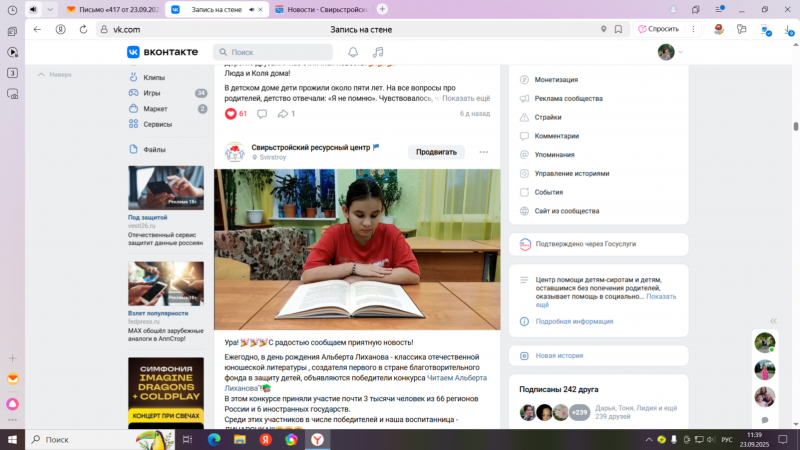Open profile menu arrow by avatar

pos(680,52)
